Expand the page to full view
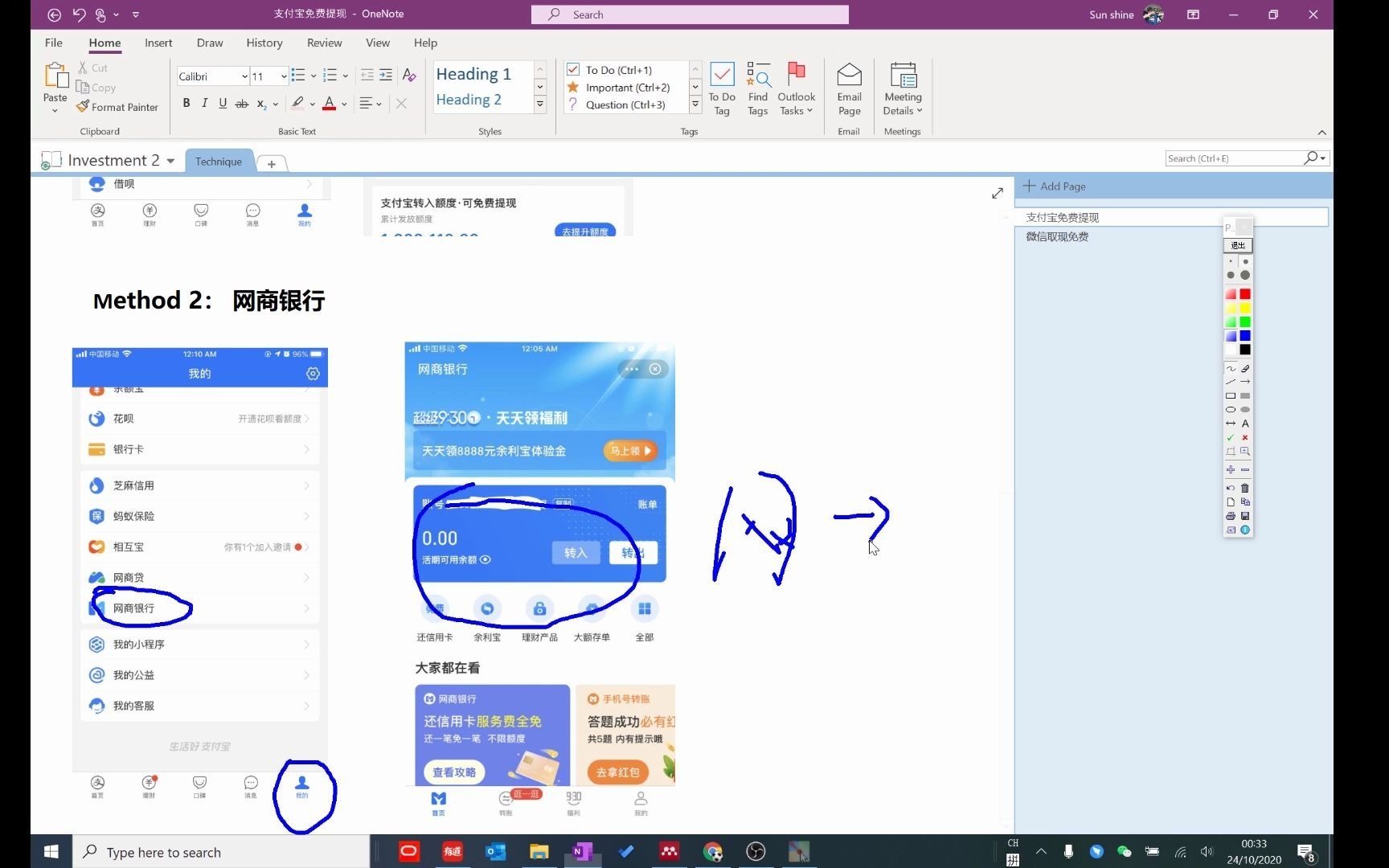 click(998, 193)
